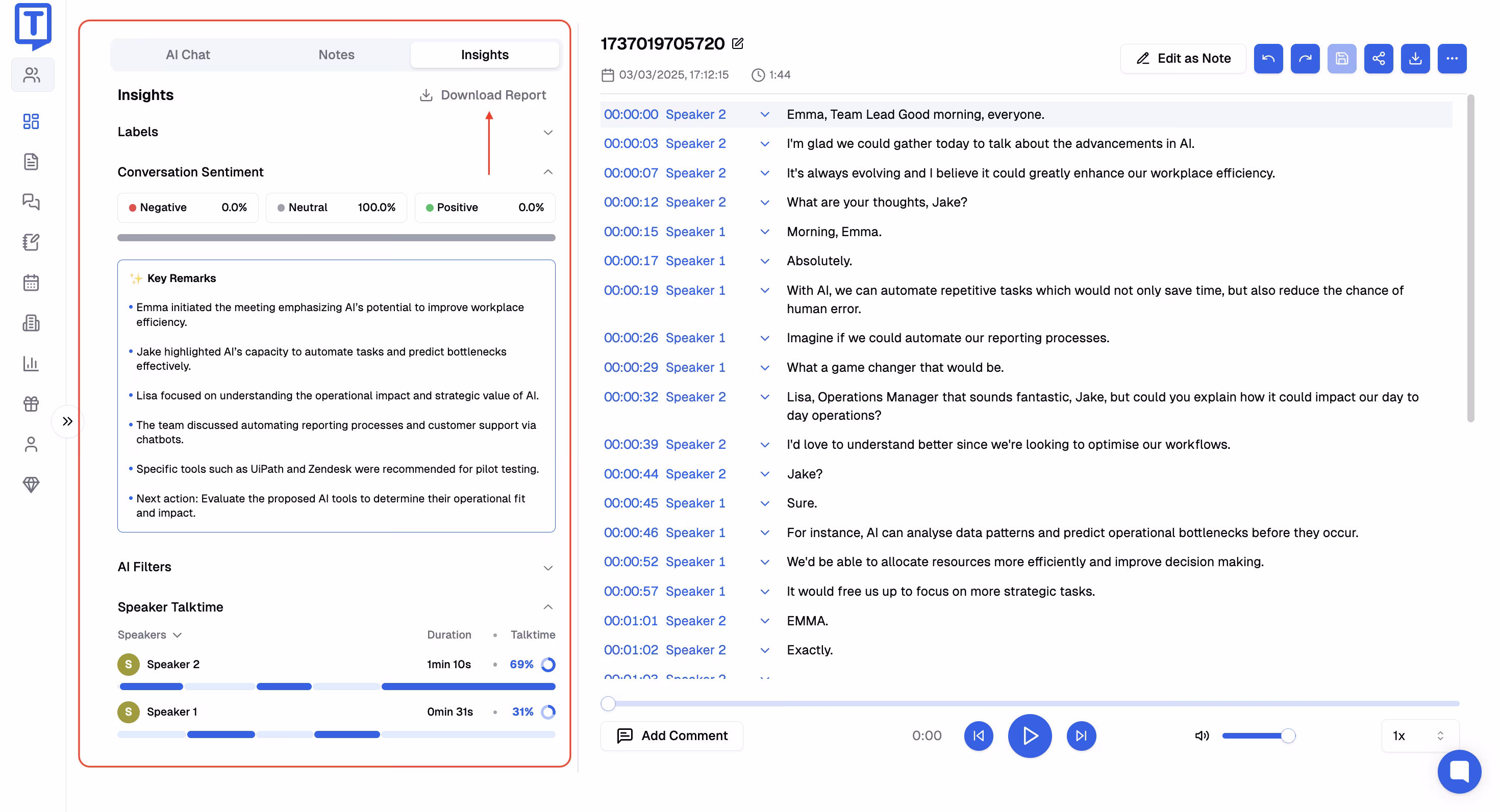Play the audio recording
1500x812 pixels.
[1030, 736]
